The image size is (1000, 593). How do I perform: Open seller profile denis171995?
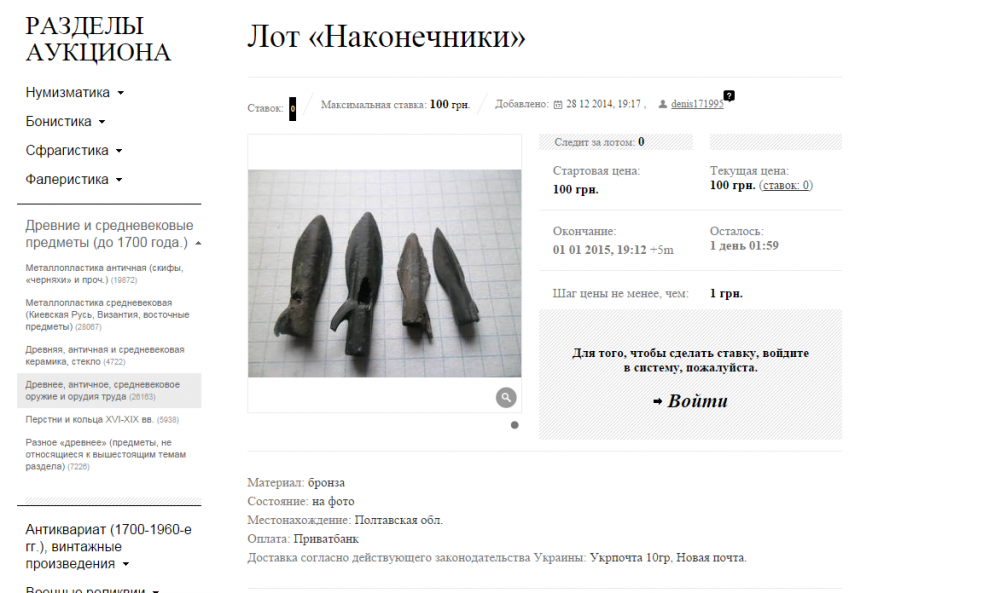[x=697, y=104]
